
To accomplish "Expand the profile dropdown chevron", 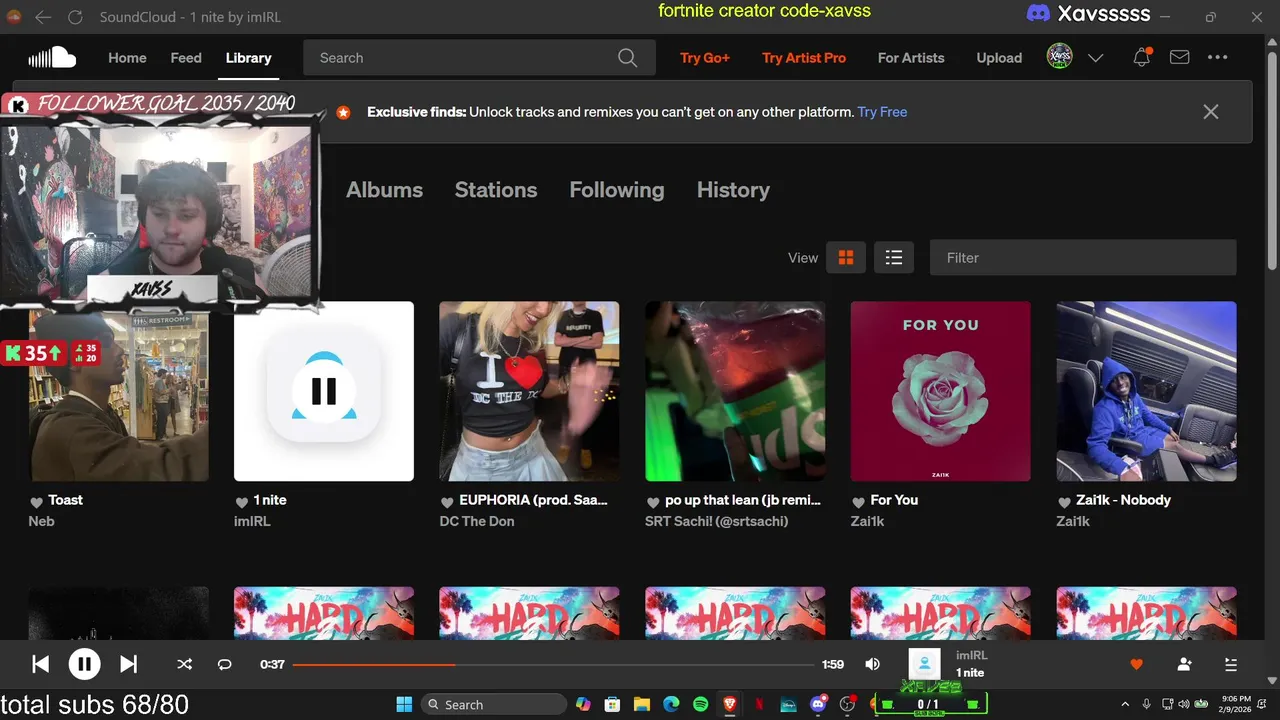I will 1095,58.
